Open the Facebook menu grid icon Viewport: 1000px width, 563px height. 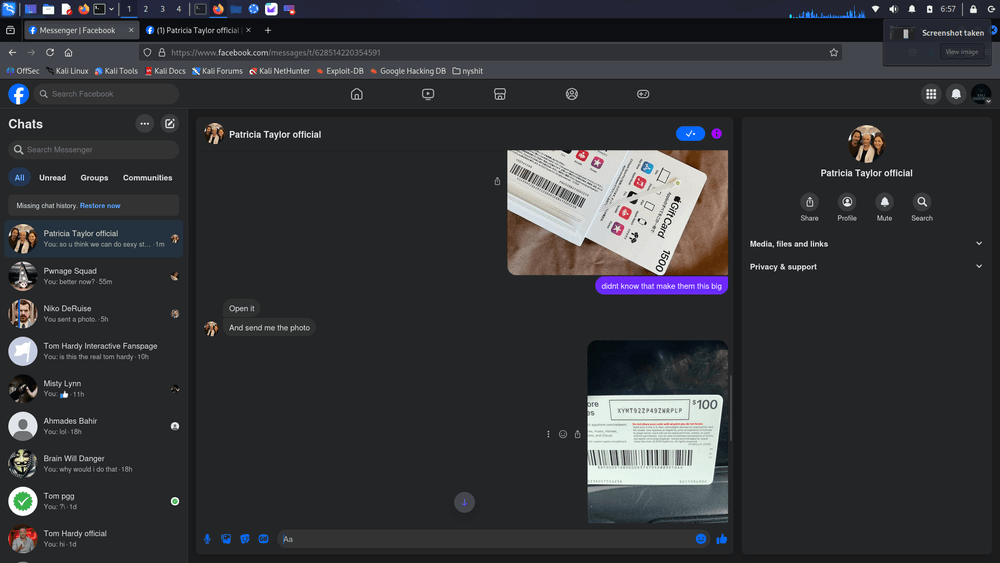[931, 94]
